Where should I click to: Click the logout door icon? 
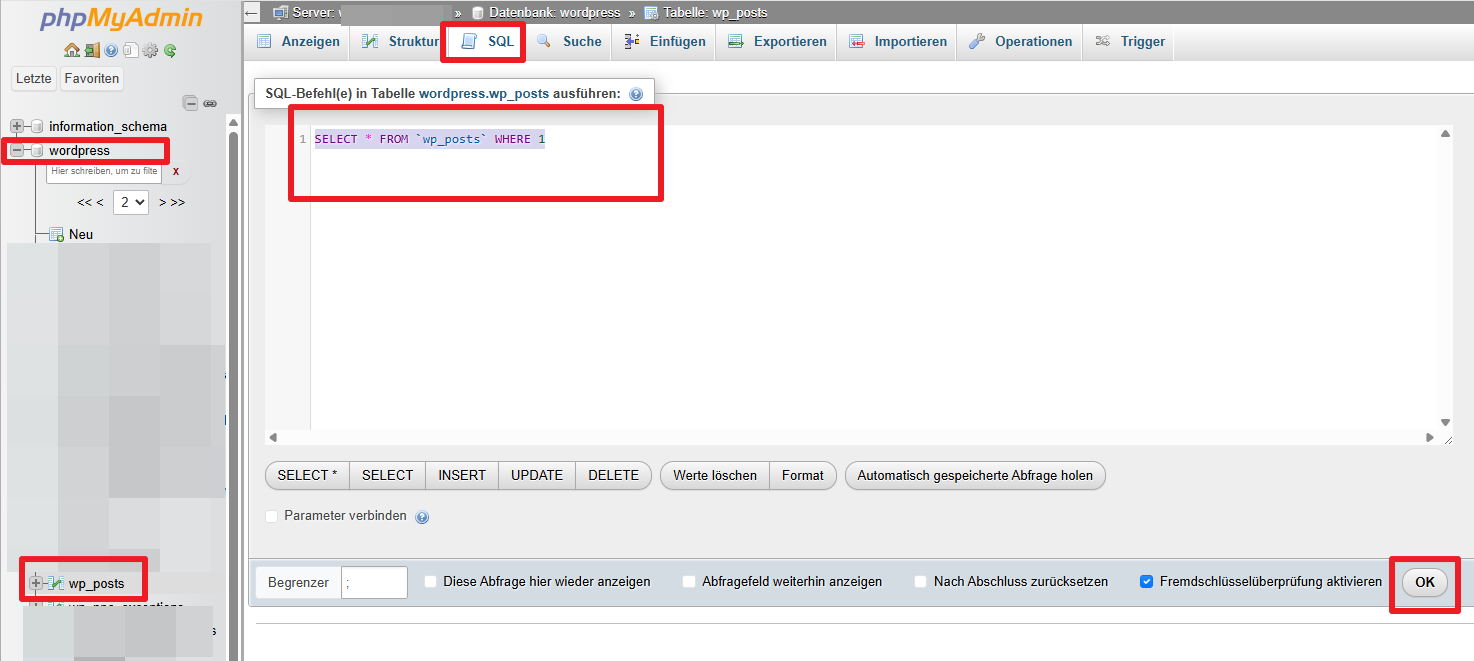(91, 50)
